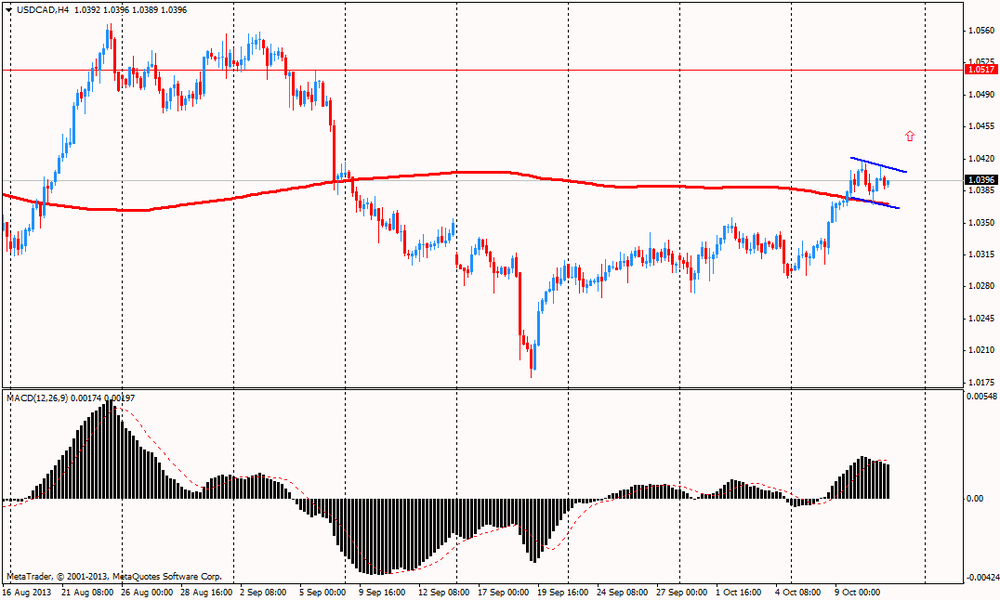1000x600 pixels.
Task: Click the MetaTrader copyright text
Action: 114,576
